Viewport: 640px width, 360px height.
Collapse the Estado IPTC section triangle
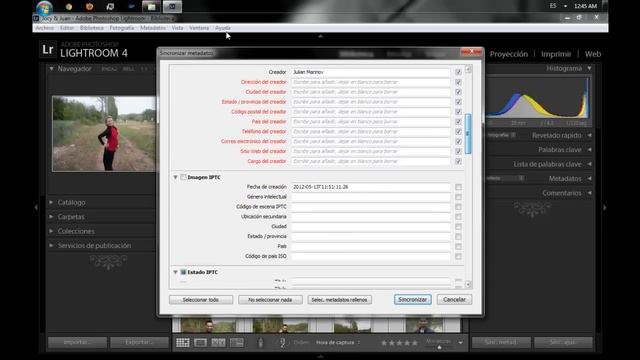175,272
